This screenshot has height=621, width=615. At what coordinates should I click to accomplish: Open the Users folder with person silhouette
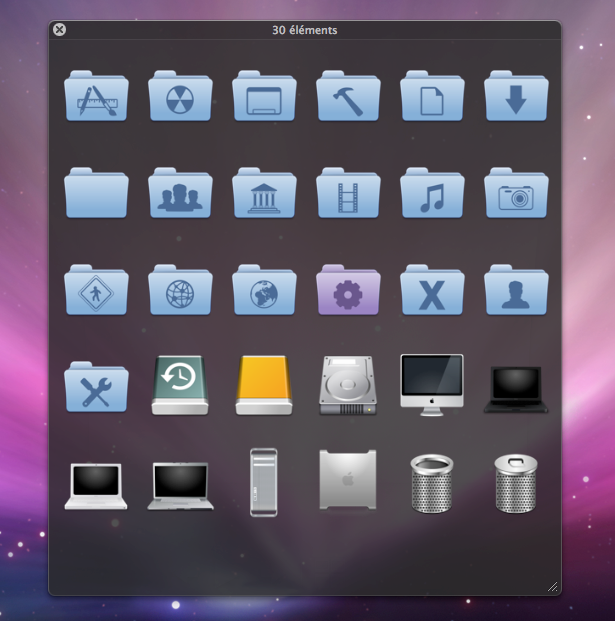516,290
